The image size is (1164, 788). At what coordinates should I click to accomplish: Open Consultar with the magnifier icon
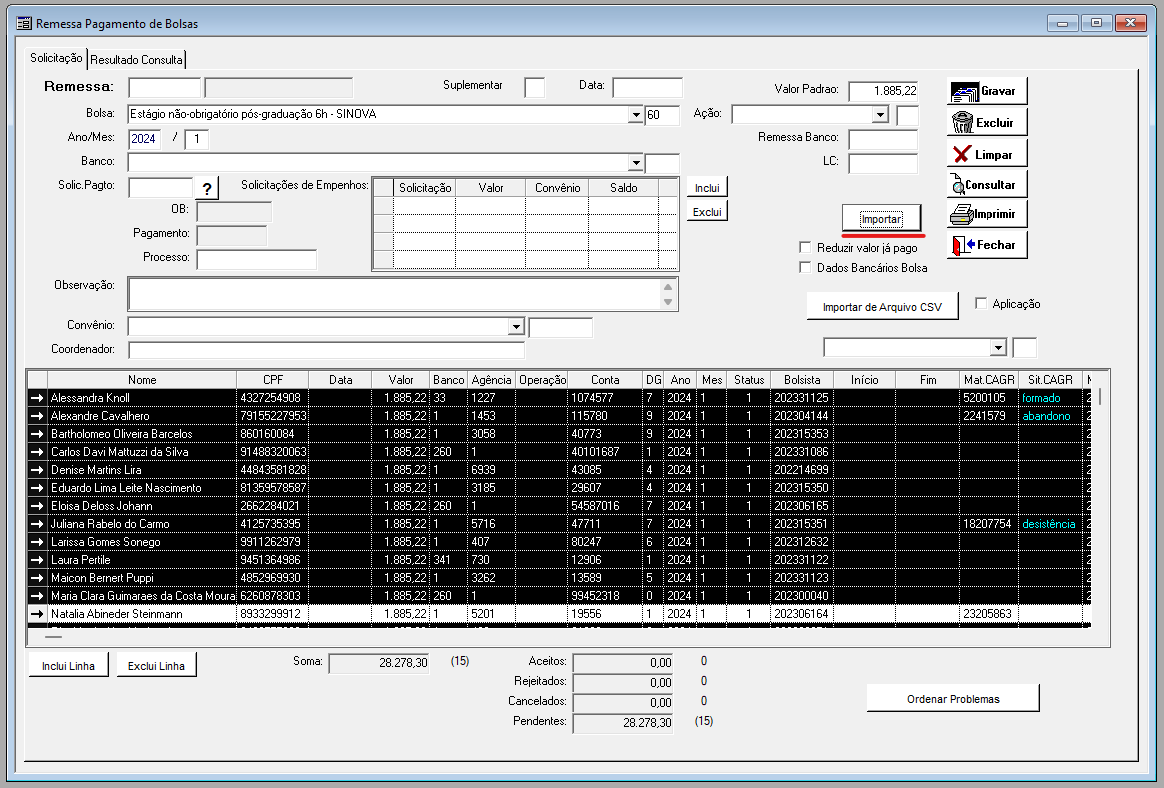point(986,185)
